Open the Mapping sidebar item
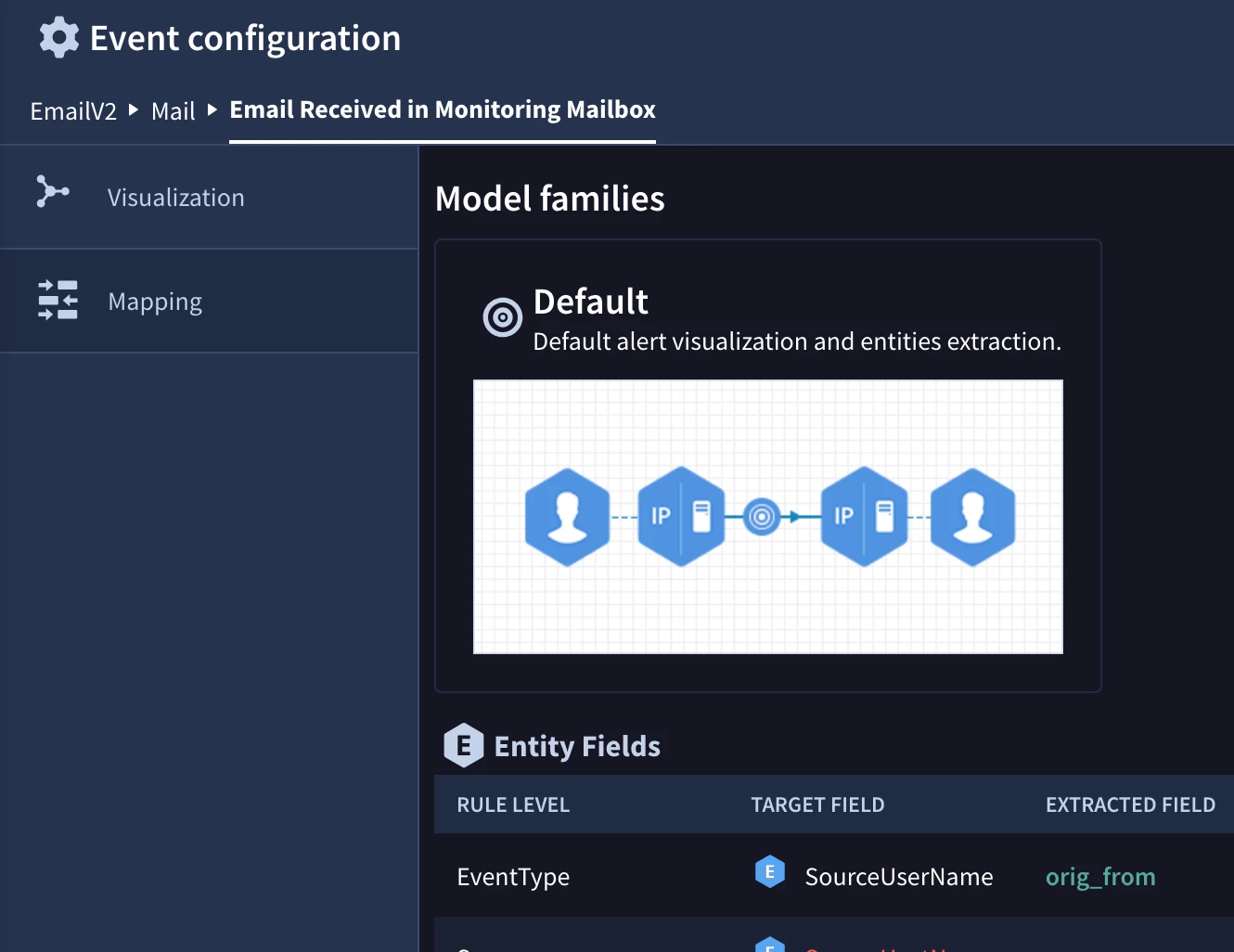 (209, 302)
